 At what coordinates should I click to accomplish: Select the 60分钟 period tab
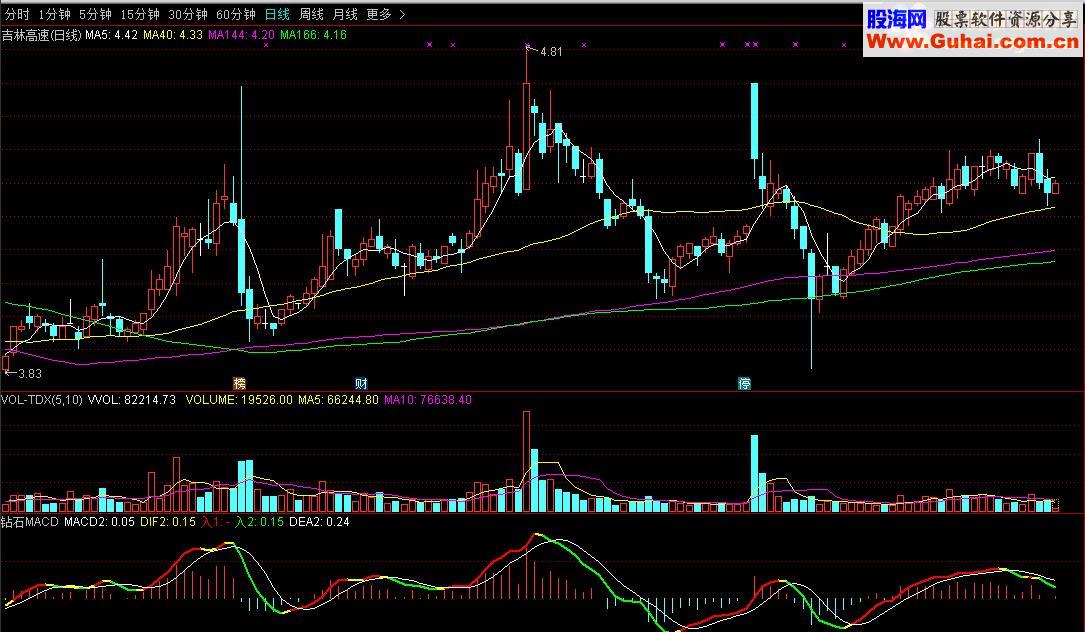[236, 14]
